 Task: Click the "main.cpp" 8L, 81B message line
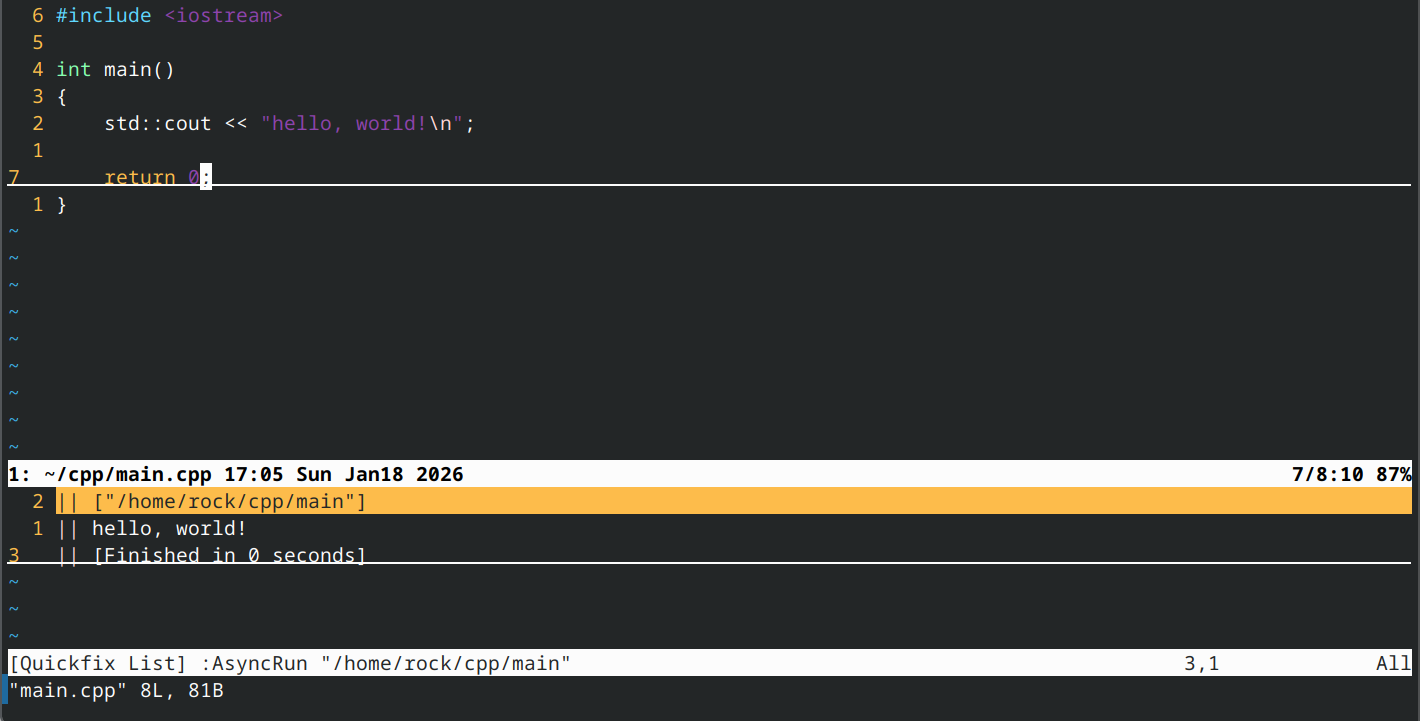pyautogui.click(x=116, y=690)
